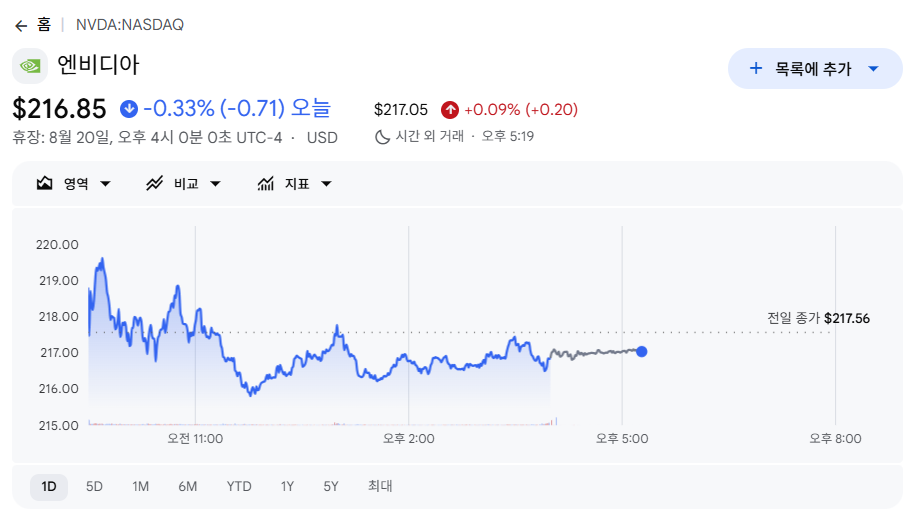Expand the 목록에 추가 dropdown arrow
This screenshot has width=910, height=522.
tap(873, 69)
